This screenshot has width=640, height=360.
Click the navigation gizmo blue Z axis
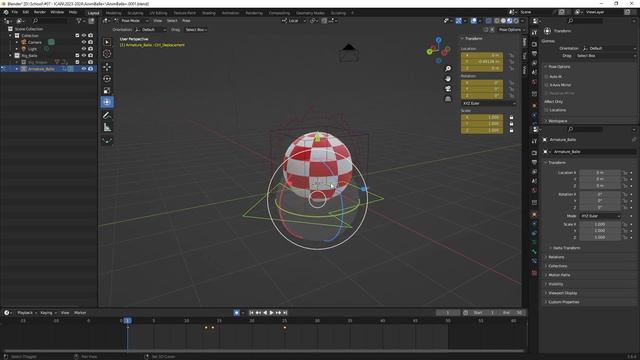click(438, 40)
